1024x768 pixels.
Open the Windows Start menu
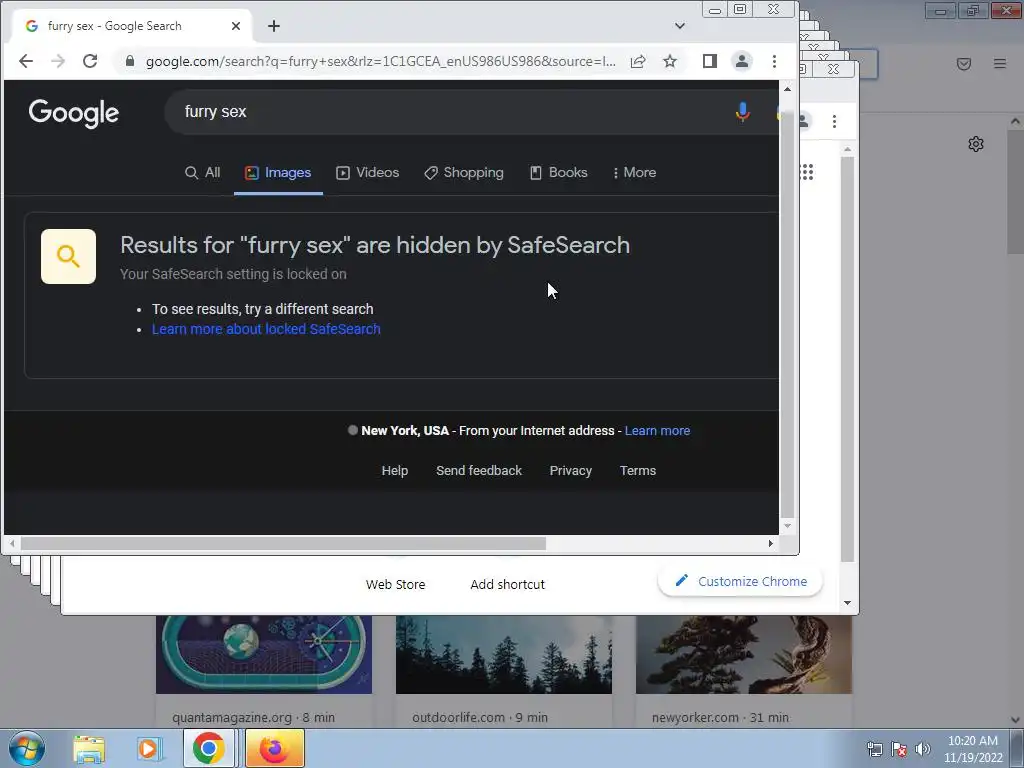[27, 749]
